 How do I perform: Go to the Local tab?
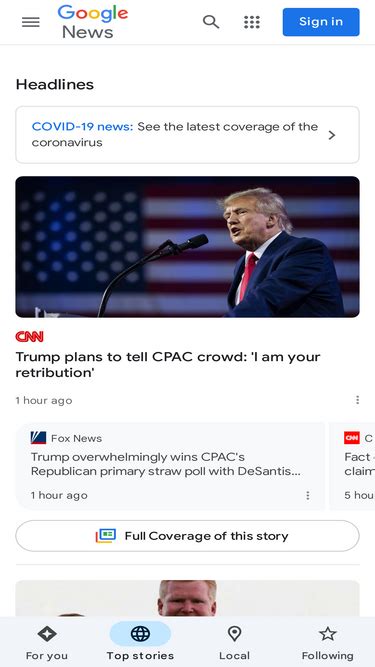click(x=234, y=642)
